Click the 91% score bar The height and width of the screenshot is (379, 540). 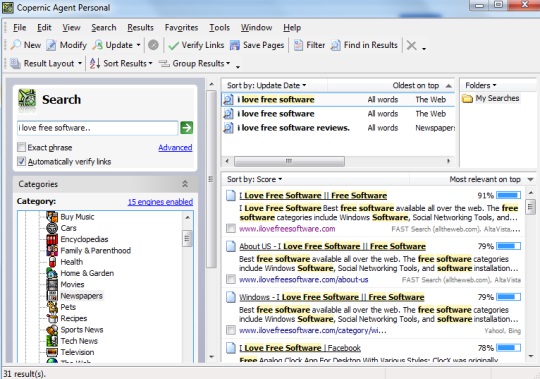click(508, 196)
